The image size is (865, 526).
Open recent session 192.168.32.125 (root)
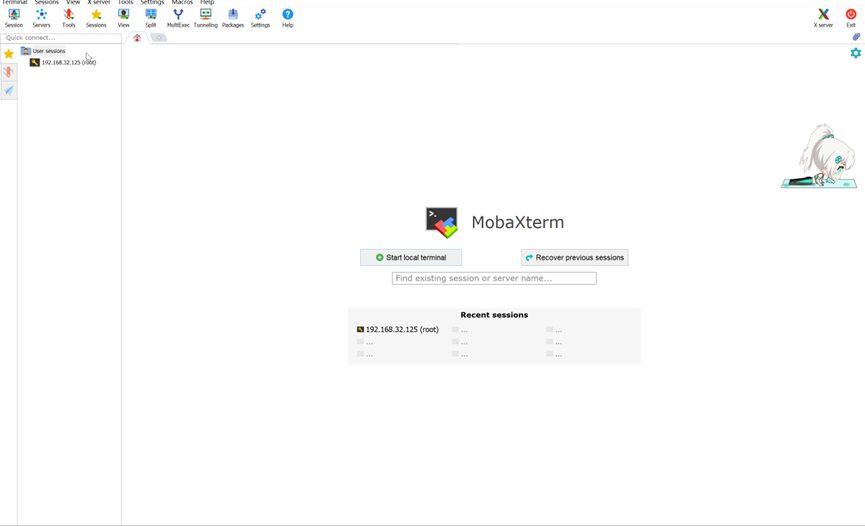(398, 330)
